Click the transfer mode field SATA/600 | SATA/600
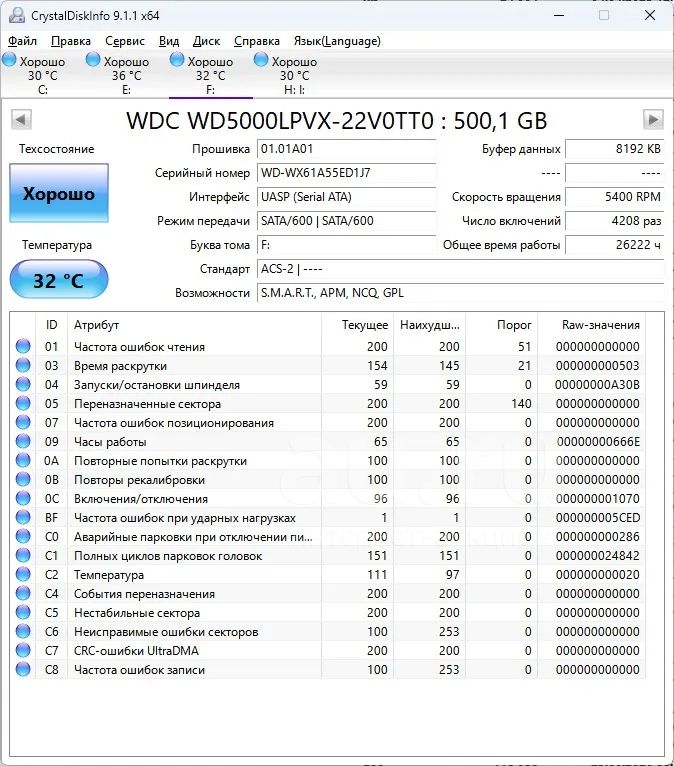 click(x=346, y=221)
